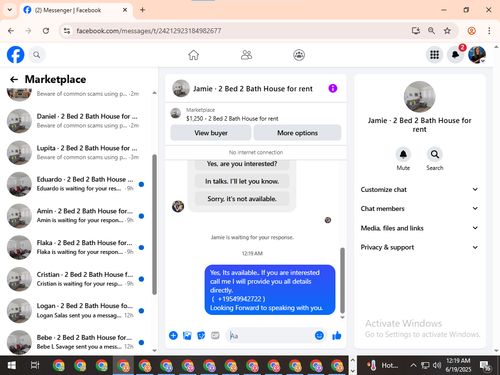Image resolution: width=500 pixels, height=375 pixels.
Task: Click the More options button
Action: [297, 133]
